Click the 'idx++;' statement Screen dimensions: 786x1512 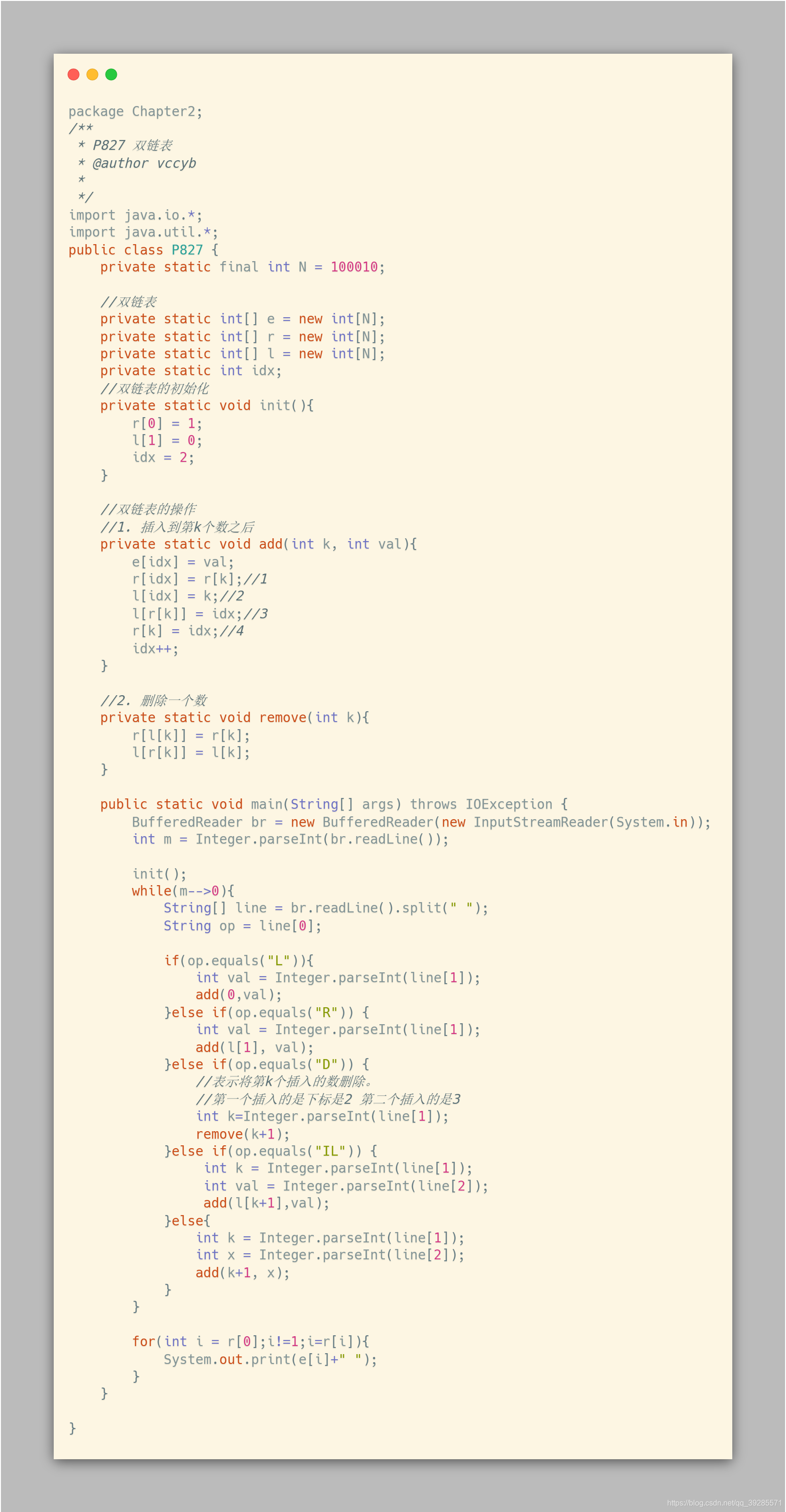point(155,649)
